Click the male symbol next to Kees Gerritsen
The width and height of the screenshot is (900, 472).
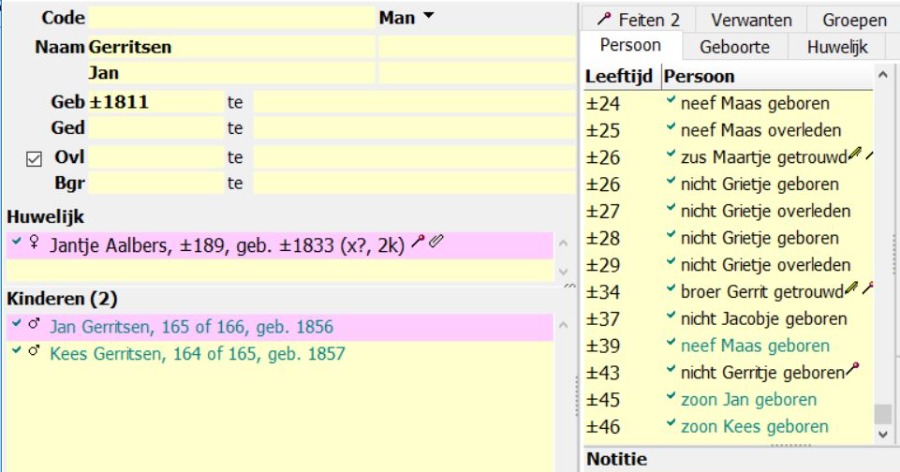coord(34,353)
